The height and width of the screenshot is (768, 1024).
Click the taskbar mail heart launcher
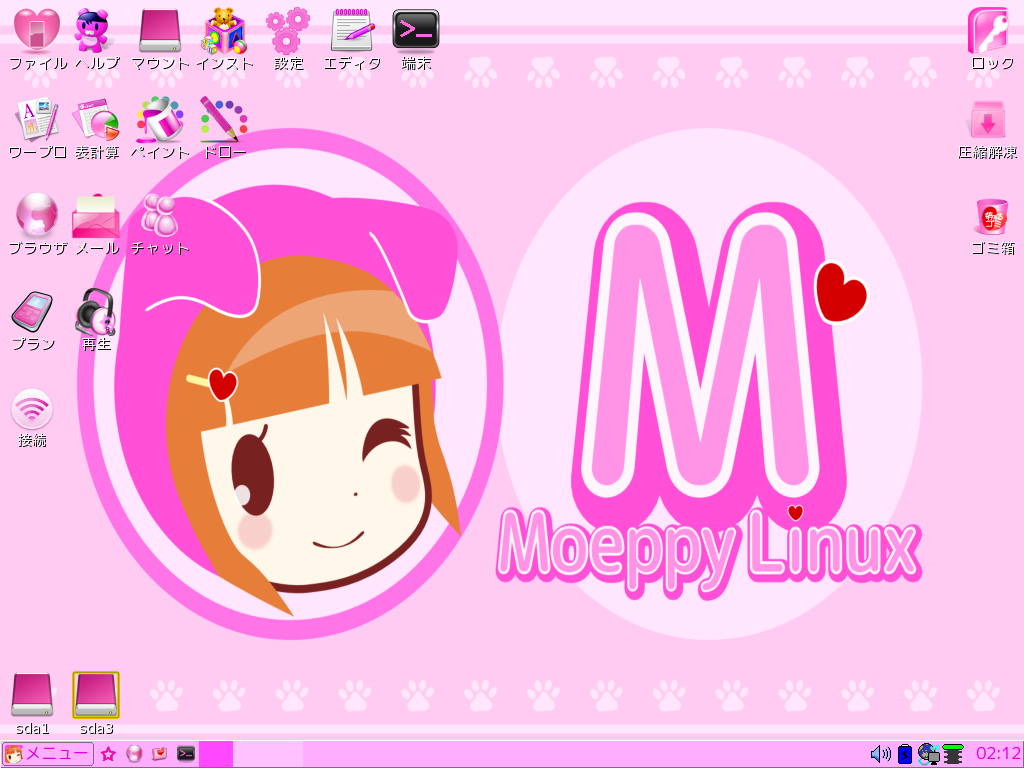(159, 754)
